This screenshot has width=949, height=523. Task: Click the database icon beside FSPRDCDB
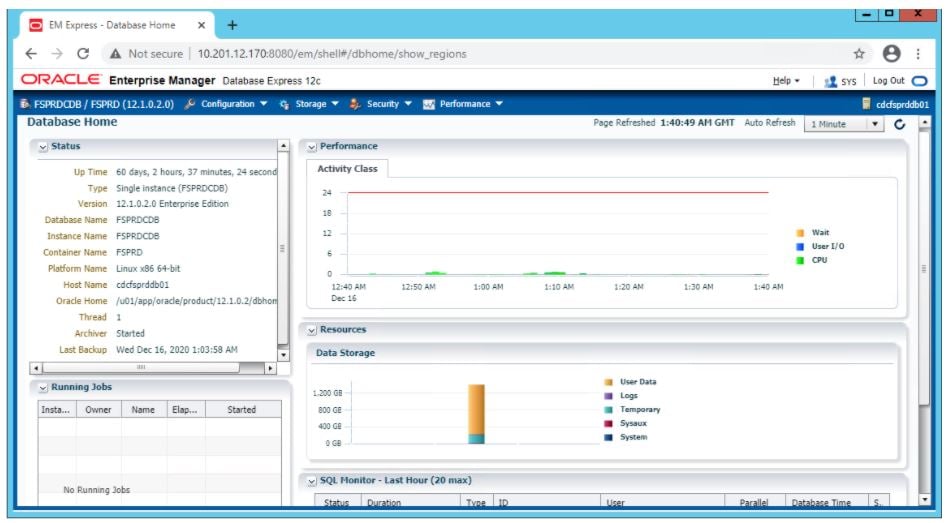point(25,104)
